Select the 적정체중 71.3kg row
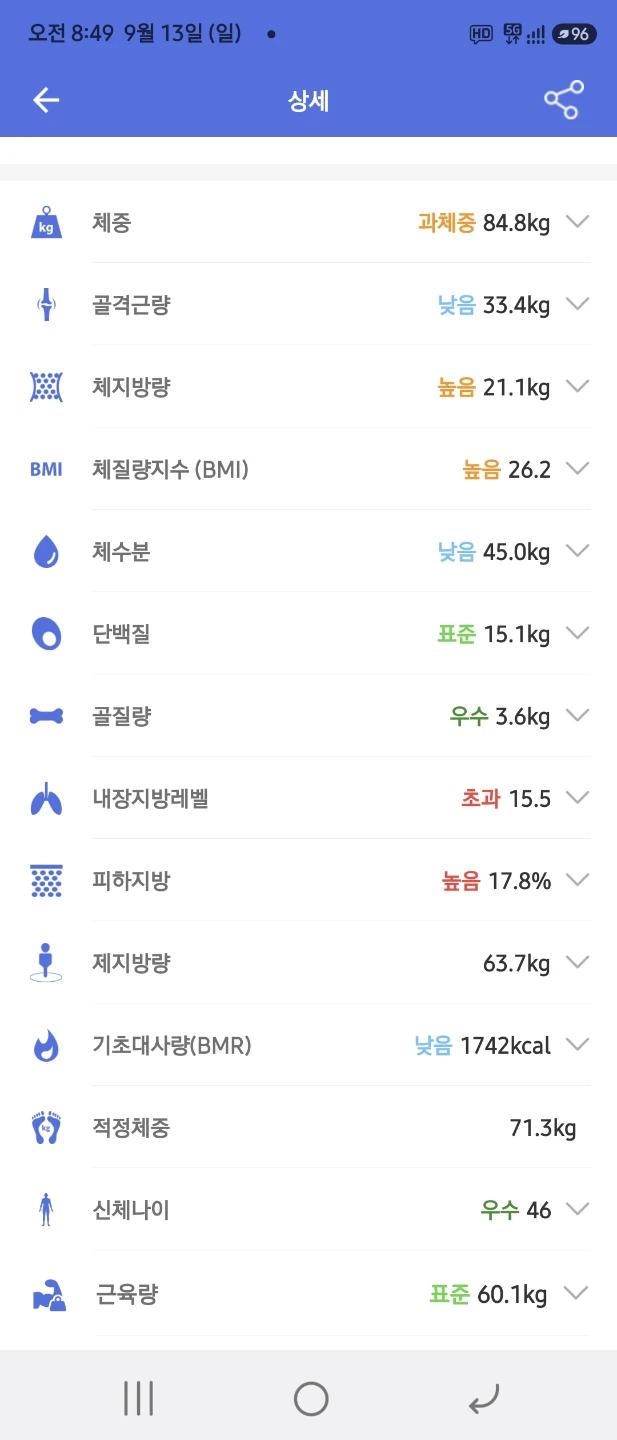 pos(308,1128)
